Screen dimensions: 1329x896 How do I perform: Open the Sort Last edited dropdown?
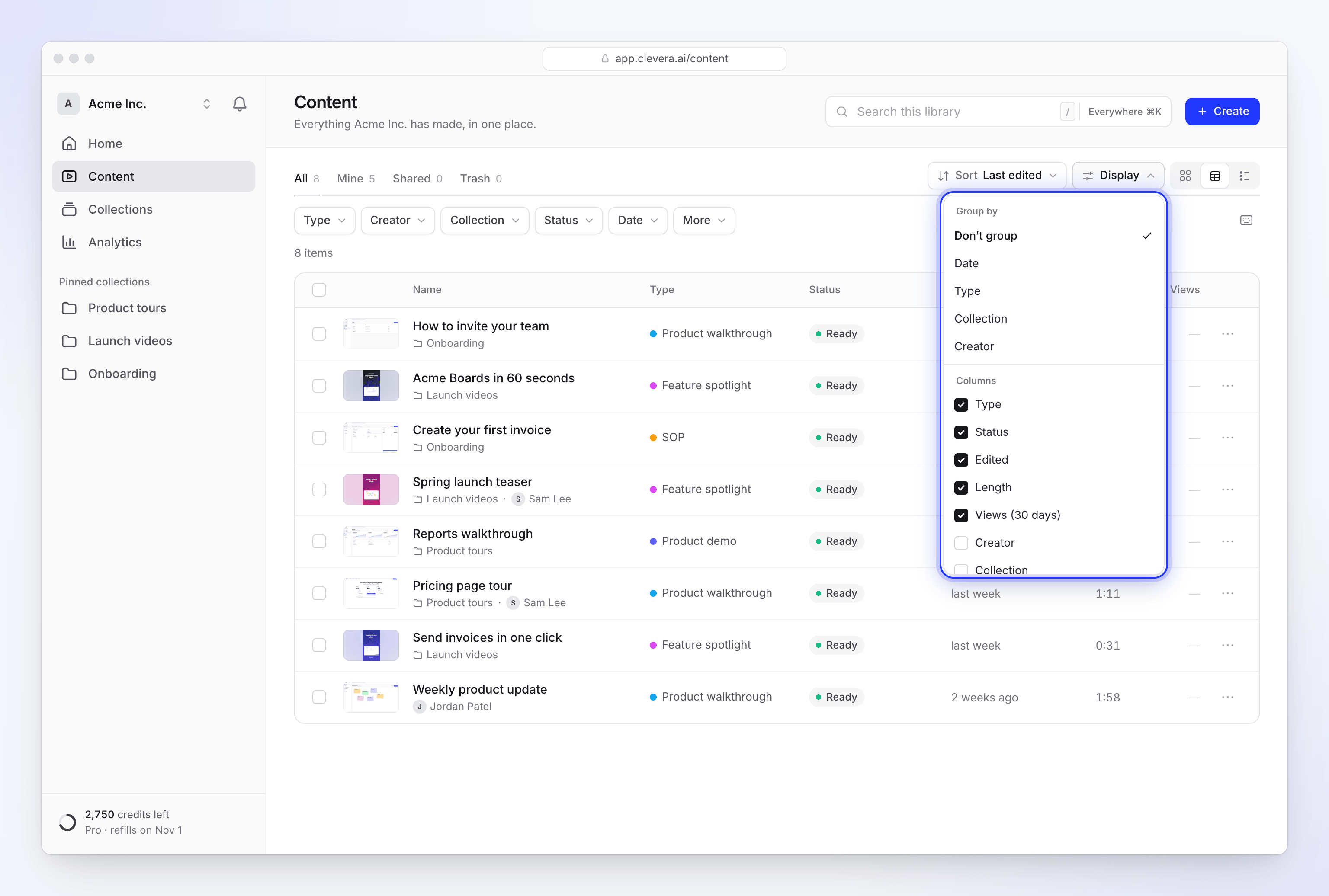(997, 176)
